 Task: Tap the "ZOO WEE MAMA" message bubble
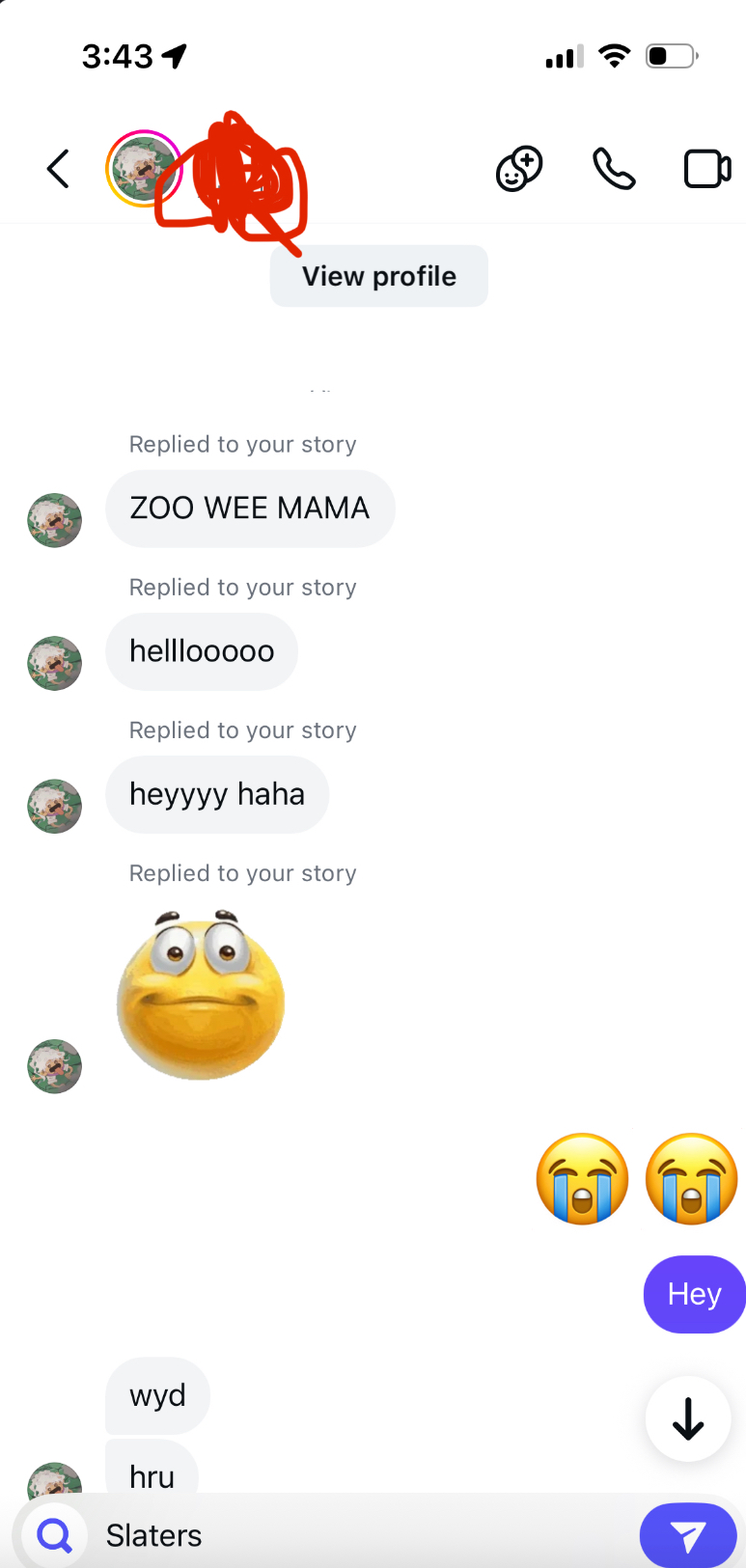point(250,509)
